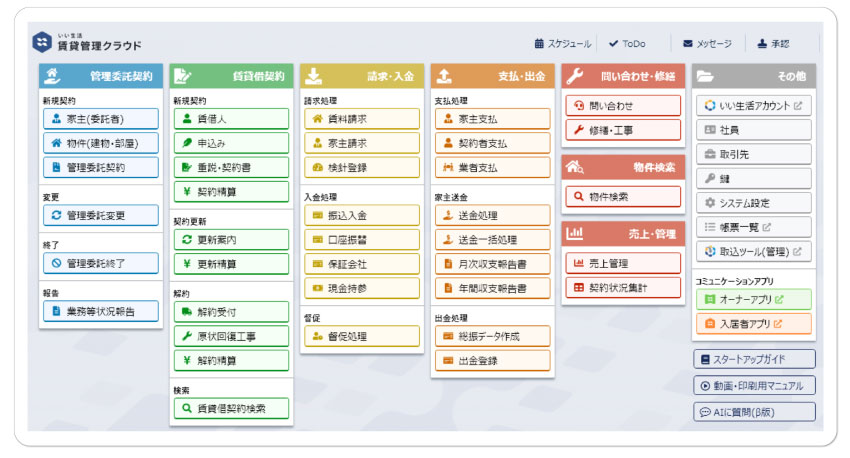The image size is (850, 458).
Task: Click the 物件検索 house header icon
Action: coord(575,167)
